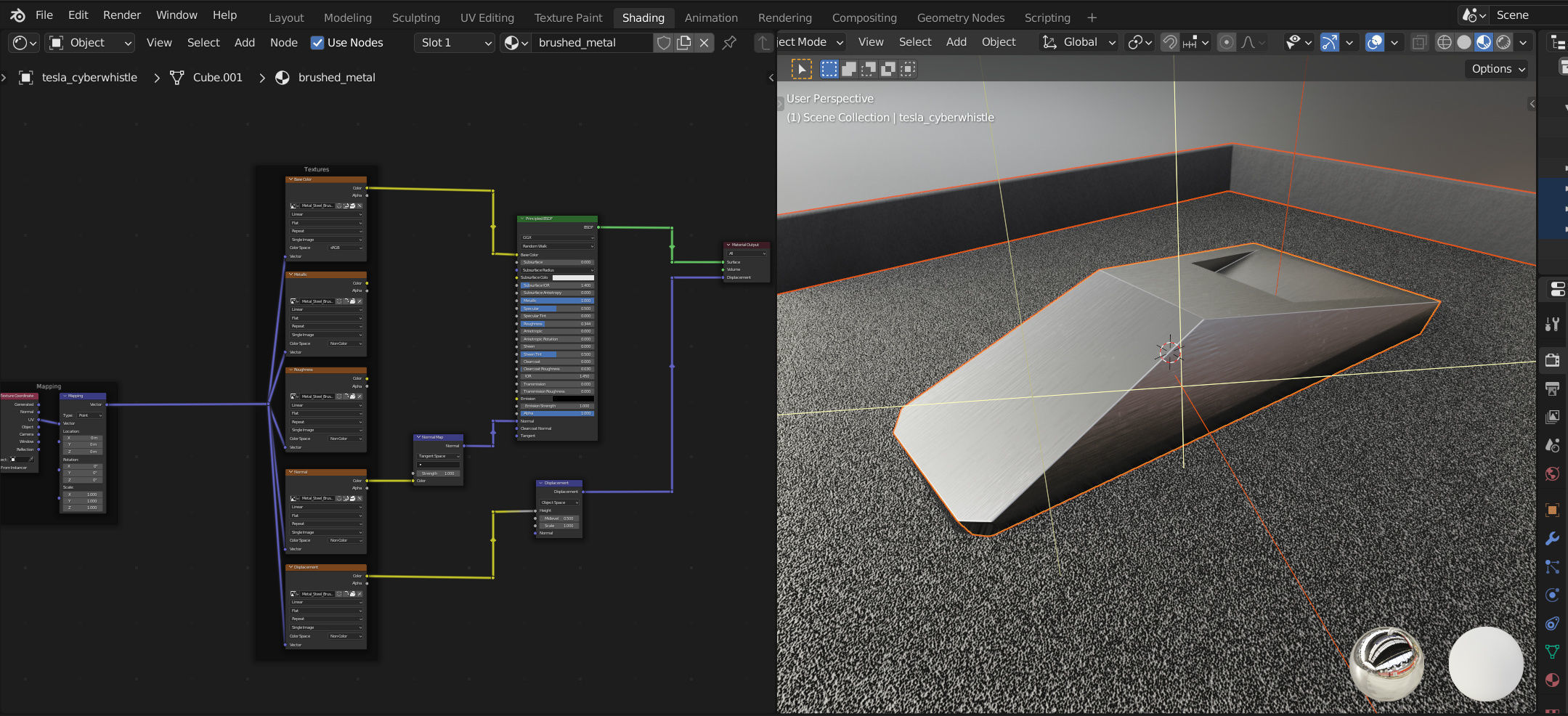Open the Scene properties tab
The height and width of the screenshot is (716, 1568).
point(1553,445)
